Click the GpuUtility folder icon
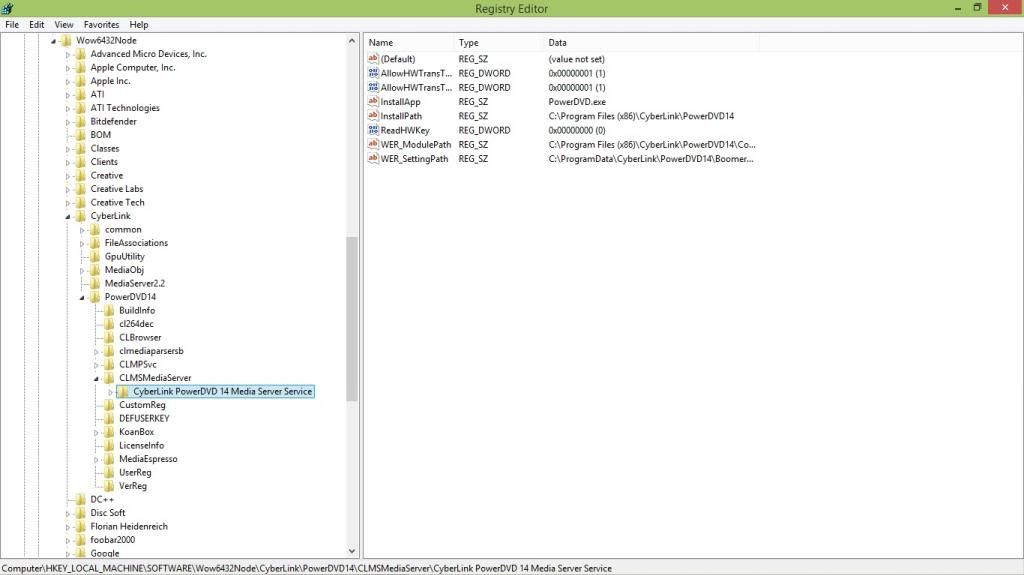Image resolution: width=1024 pixels, height=575 pixels. pos(95,256)
